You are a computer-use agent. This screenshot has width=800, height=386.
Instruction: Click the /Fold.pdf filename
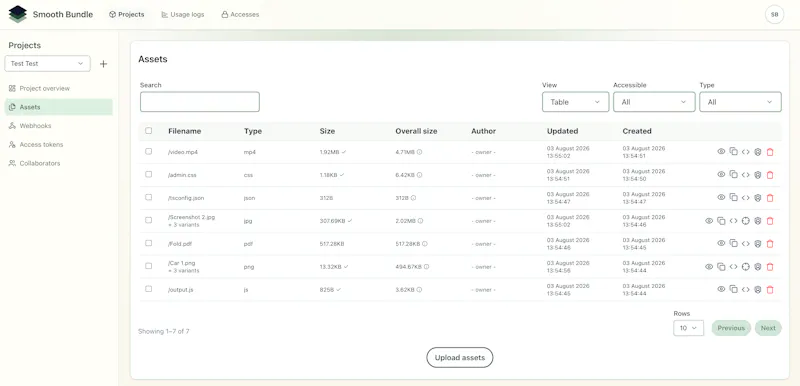pos(179,244)
